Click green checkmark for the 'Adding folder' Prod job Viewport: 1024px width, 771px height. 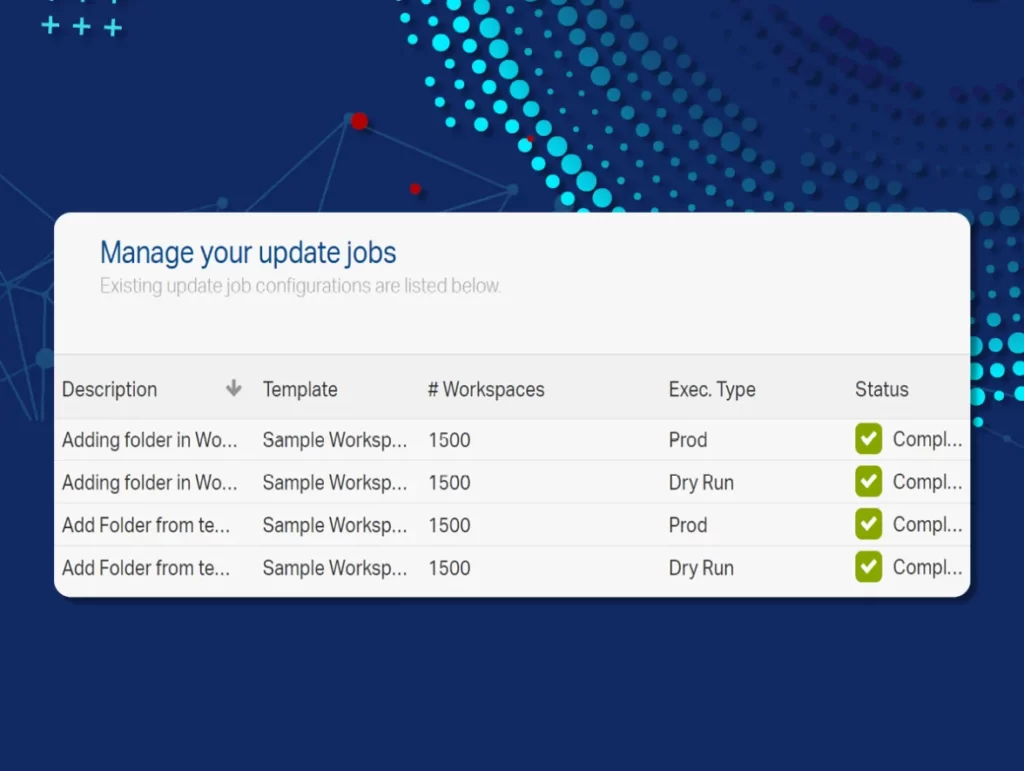coord(868,439)
